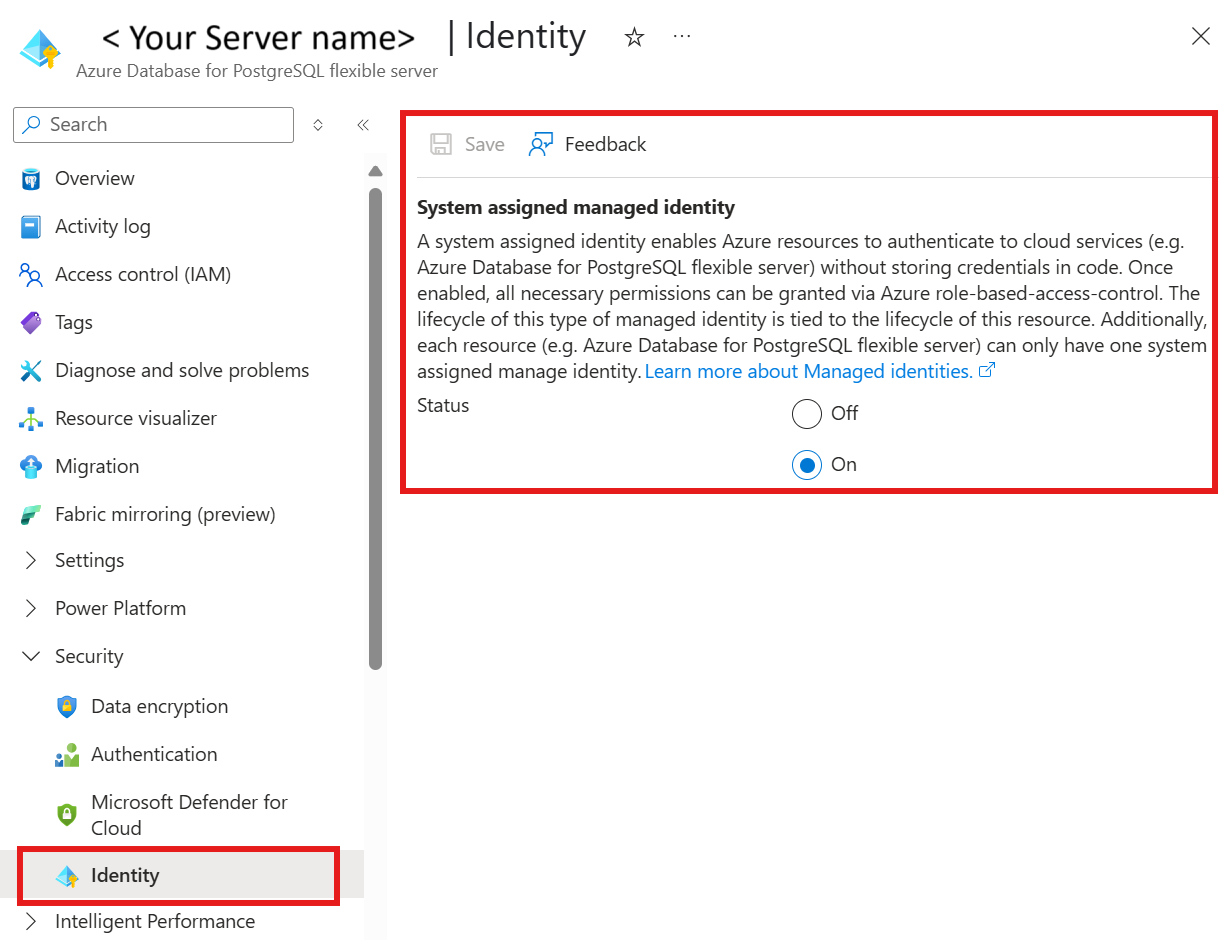
Task: Expand the Intelligent Performance chevron
Action: tap(31, 921)
